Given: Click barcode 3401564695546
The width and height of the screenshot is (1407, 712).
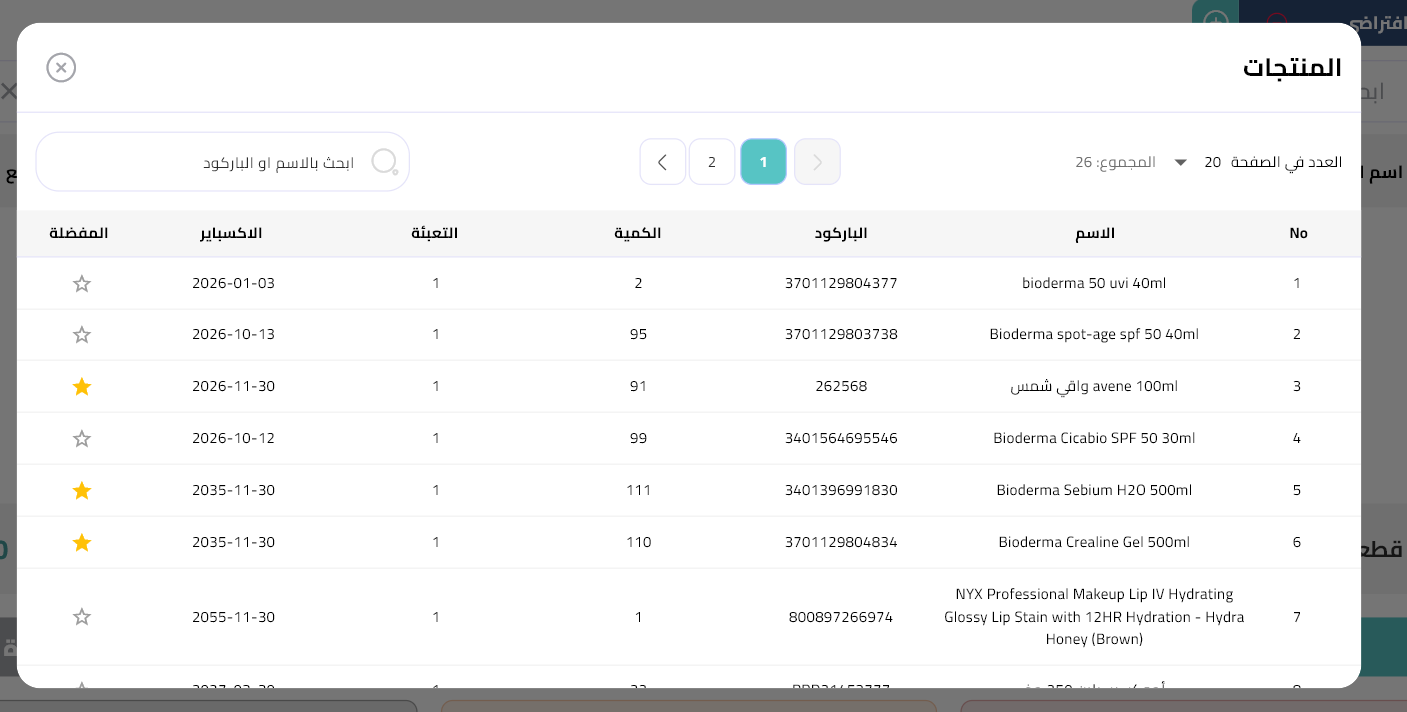Looking at the screenshot, I should click(x=841, y=438).
